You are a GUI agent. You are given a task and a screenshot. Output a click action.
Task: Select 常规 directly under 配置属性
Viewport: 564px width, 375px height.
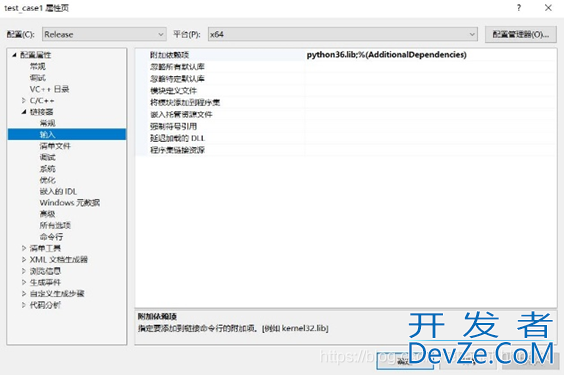coord(37,67)
